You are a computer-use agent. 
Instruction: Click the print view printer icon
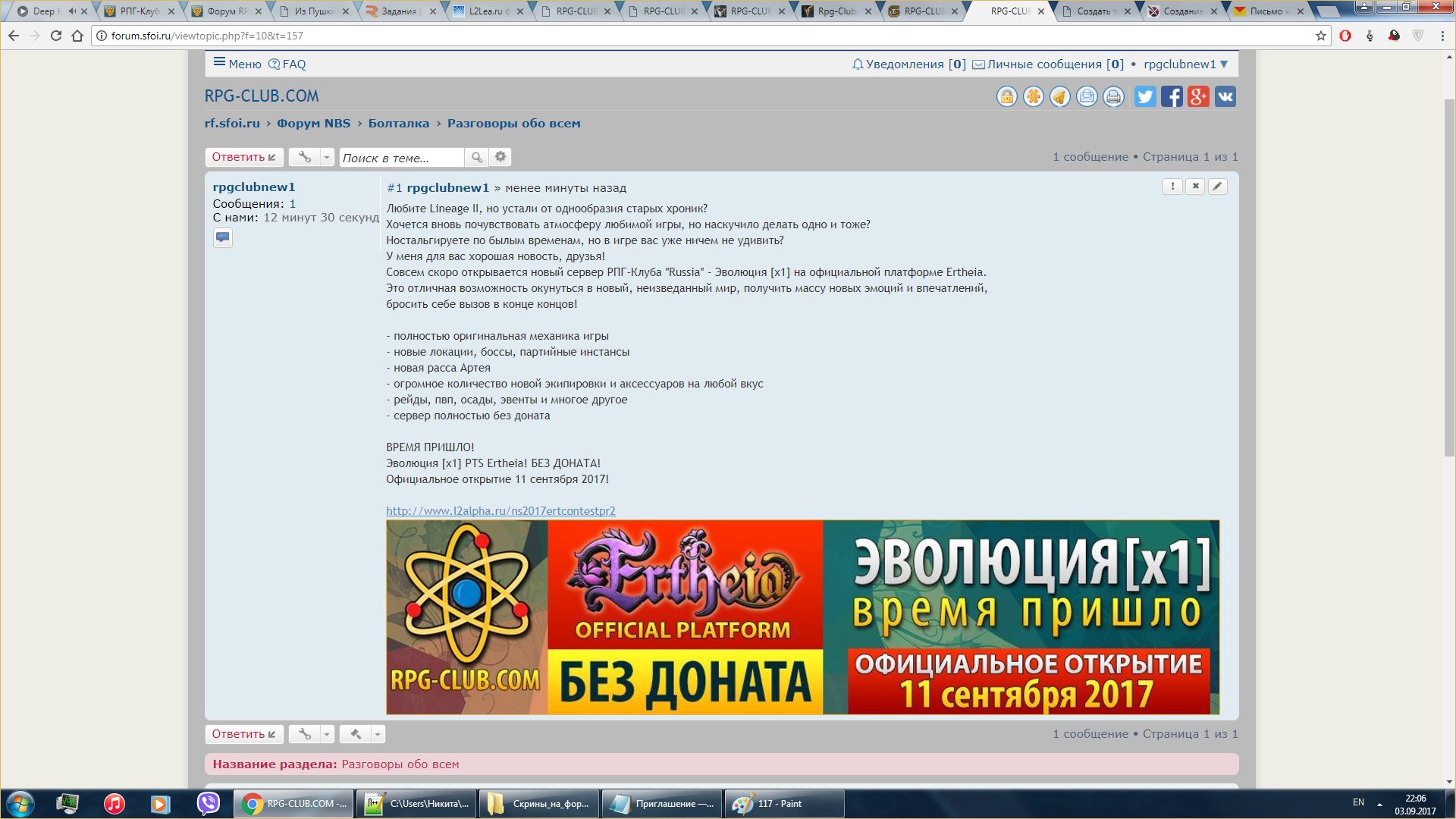(1113, 96)
